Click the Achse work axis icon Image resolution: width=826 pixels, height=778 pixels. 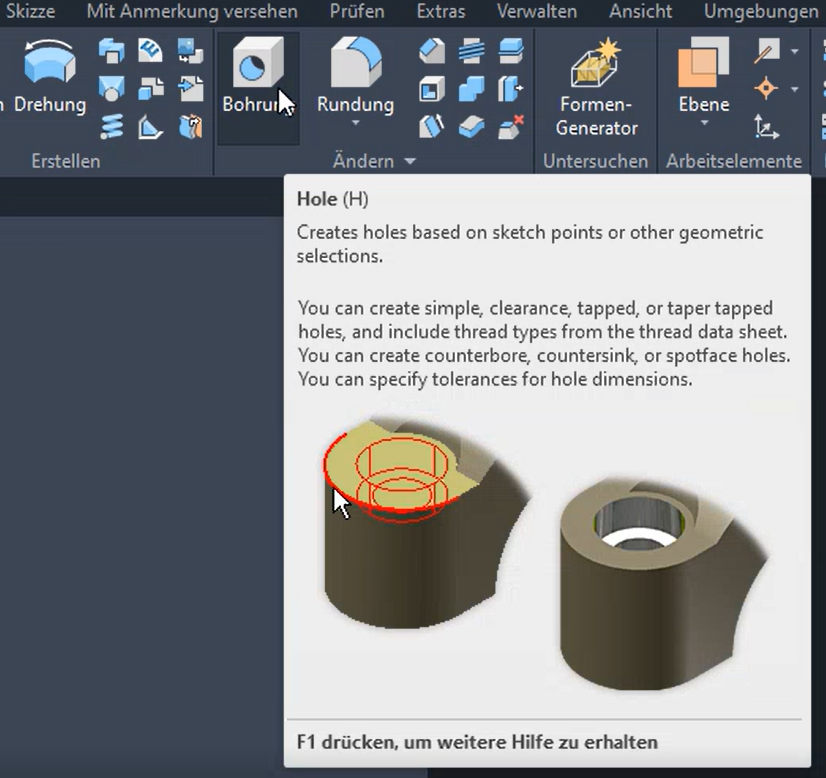tap(768, 50)
